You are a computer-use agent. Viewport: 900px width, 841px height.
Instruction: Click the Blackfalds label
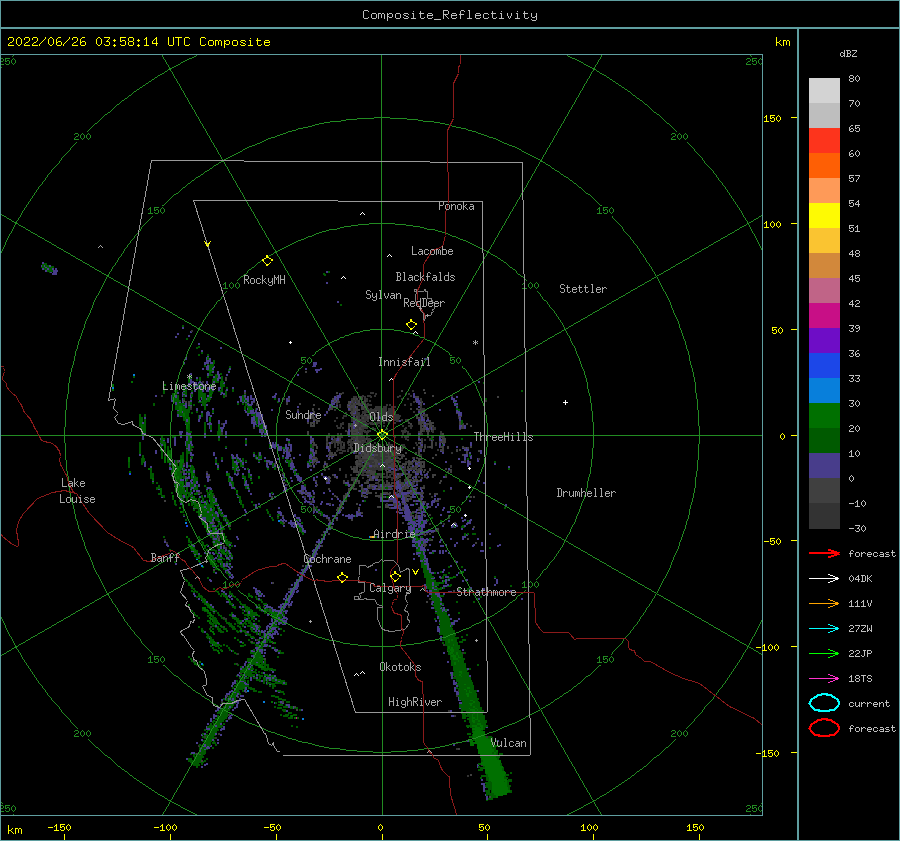(x=425, y=277)
